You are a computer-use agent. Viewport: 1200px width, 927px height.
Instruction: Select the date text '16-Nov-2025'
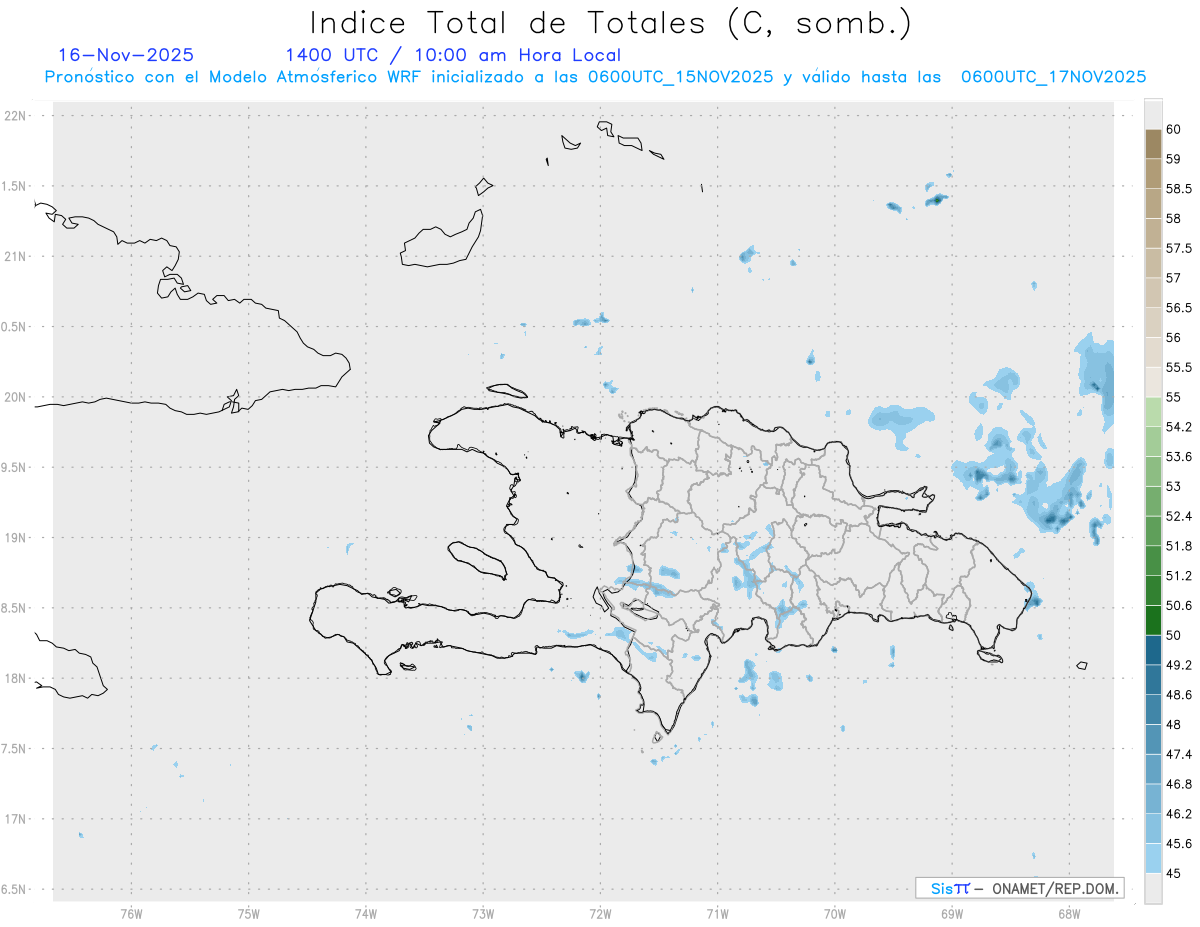126,55
